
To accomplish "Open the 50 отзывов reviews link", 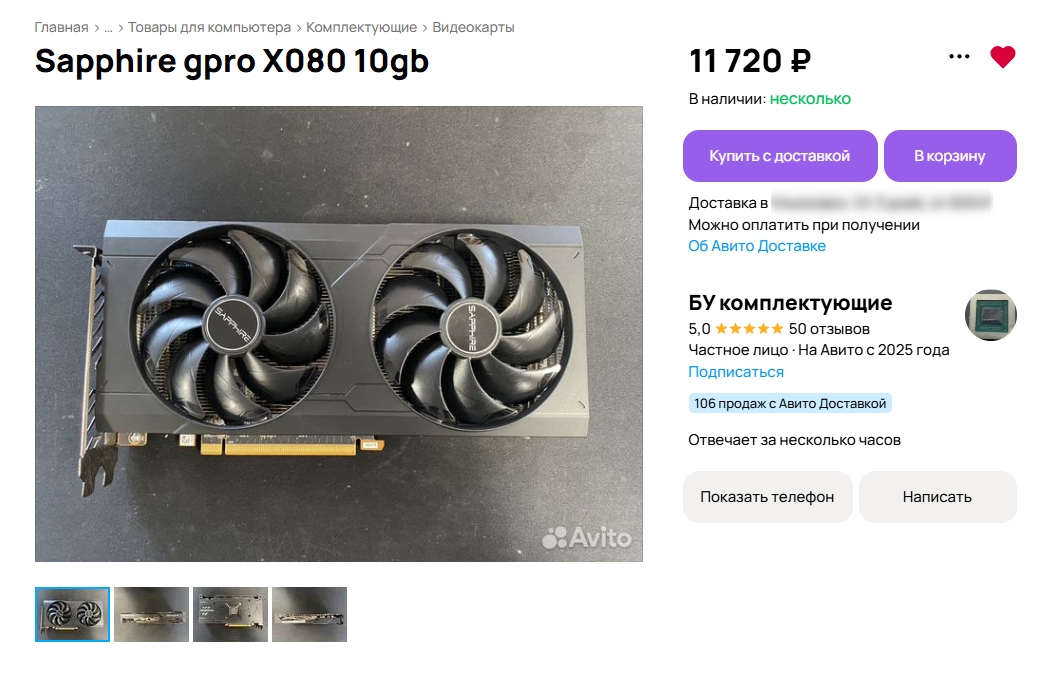I will (829, 329).
